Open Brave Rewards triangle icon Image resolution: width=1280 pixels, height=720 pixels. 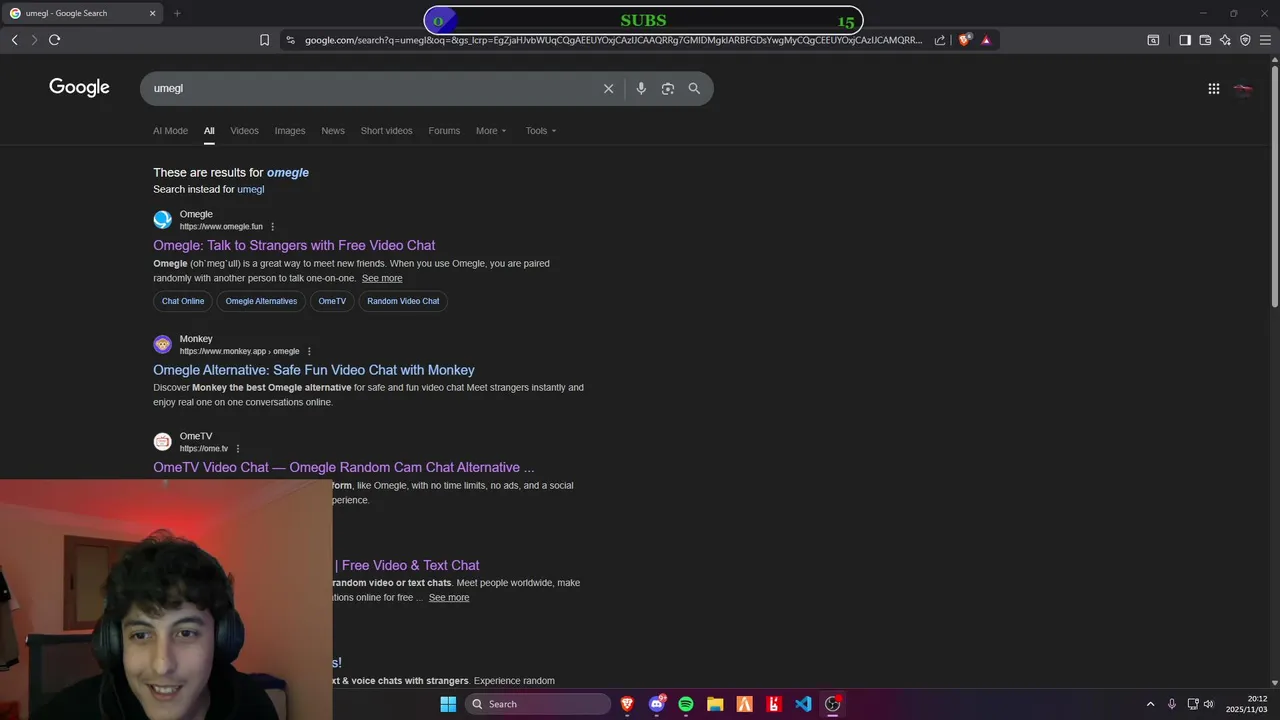986,40
